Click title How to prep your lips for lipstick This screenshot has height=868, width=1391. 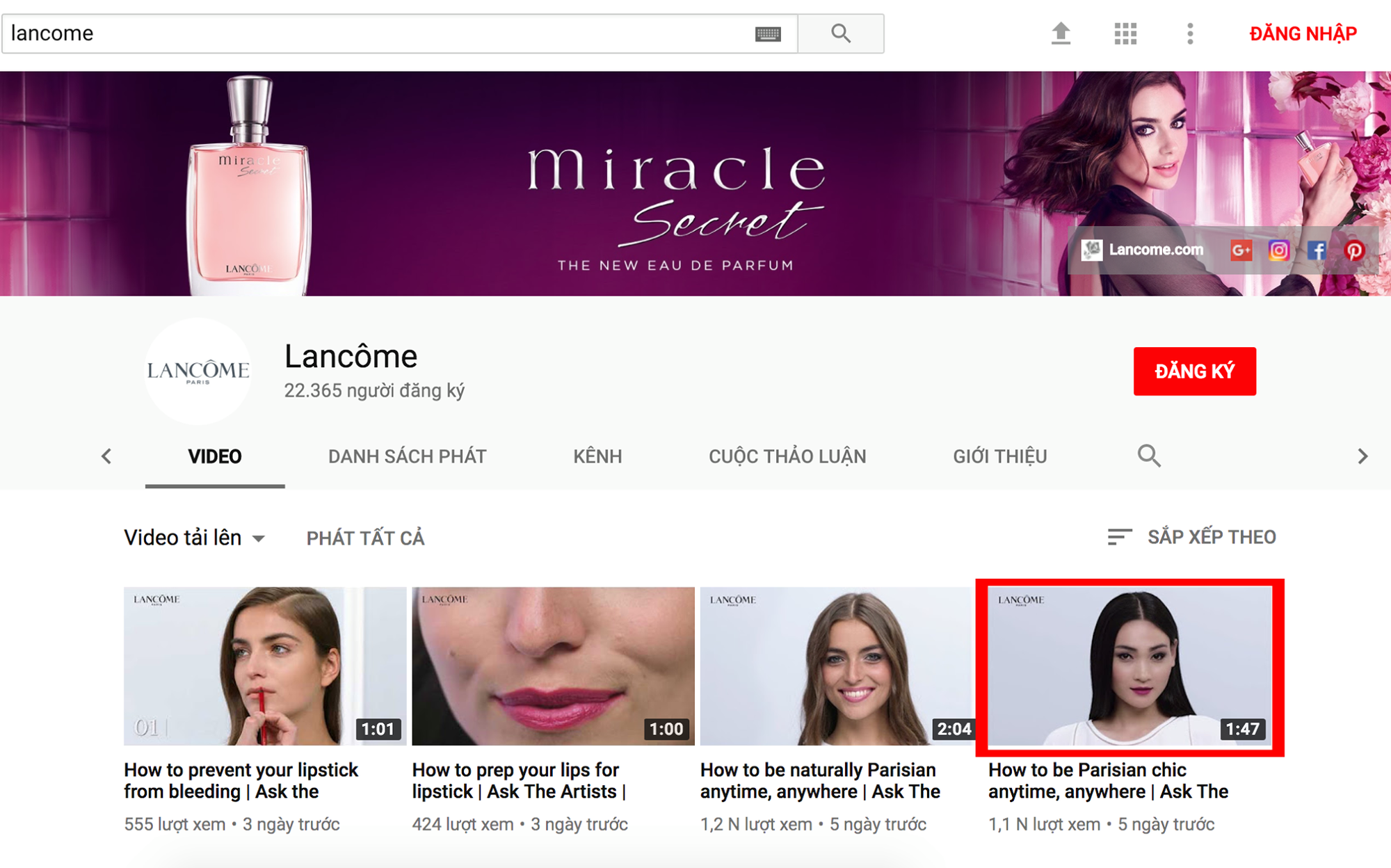(520, 781)
